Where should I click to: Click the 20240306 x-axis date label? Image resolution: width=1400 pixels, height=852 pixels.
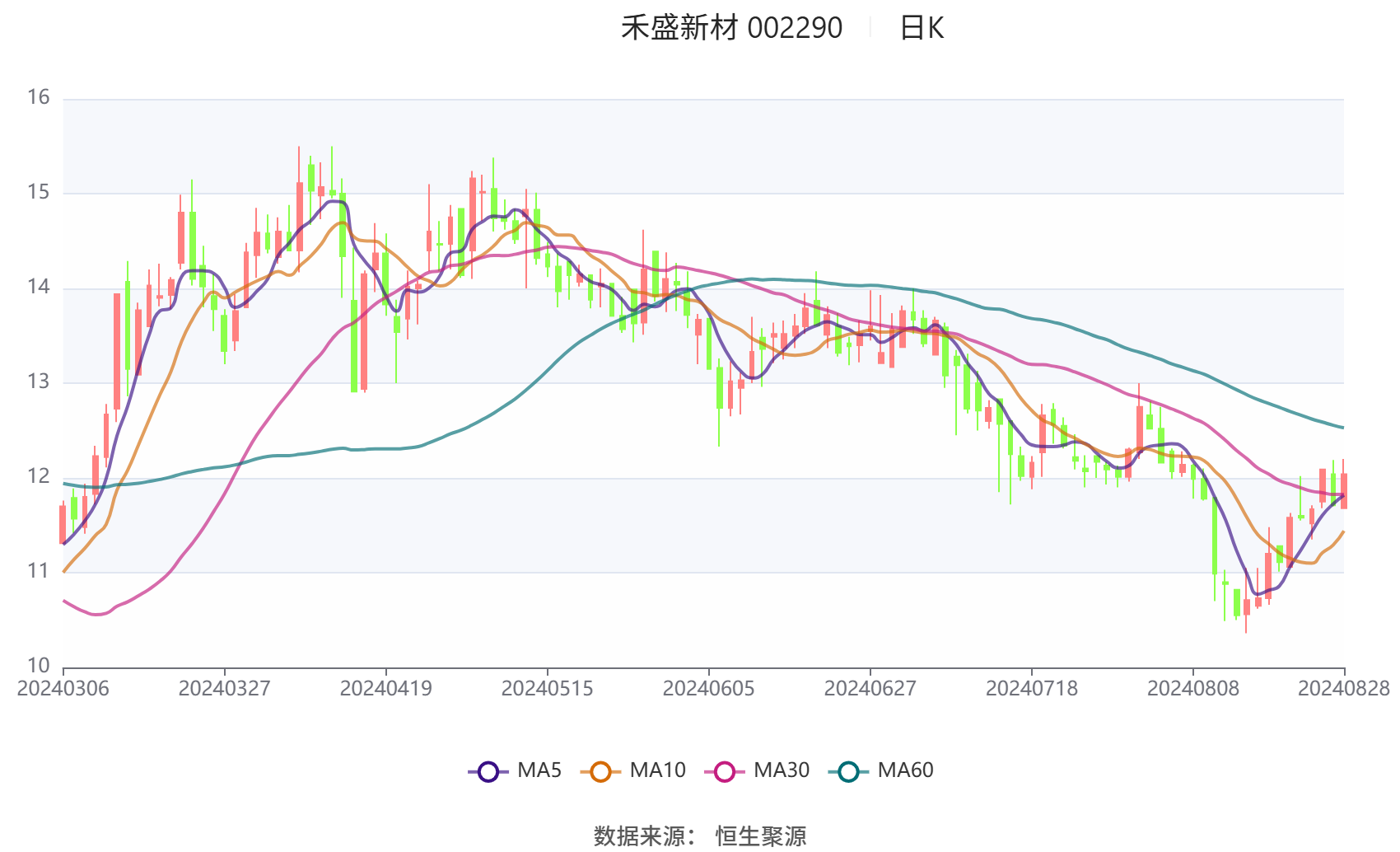pos(63,689)
